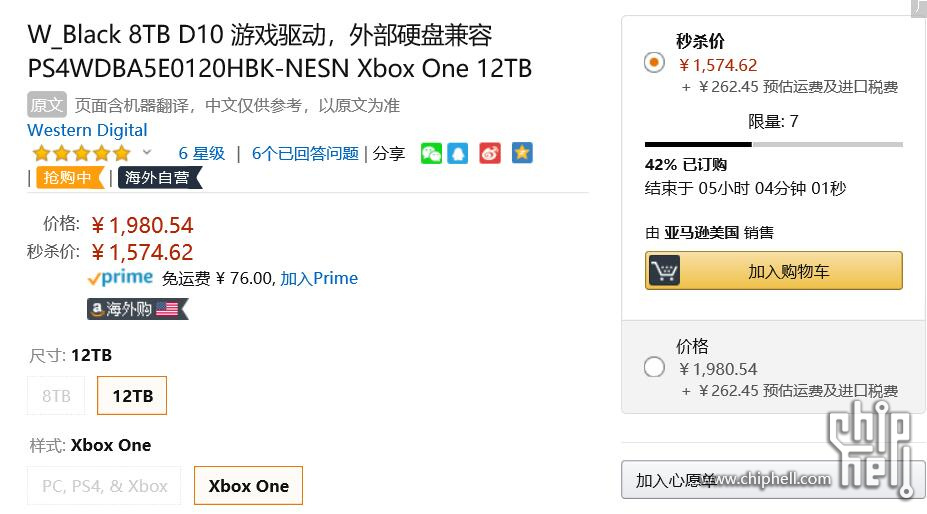927x514 pixels.
Task: Click the 42% claimed deal progress bar
Action: click(x=774, y=144)
